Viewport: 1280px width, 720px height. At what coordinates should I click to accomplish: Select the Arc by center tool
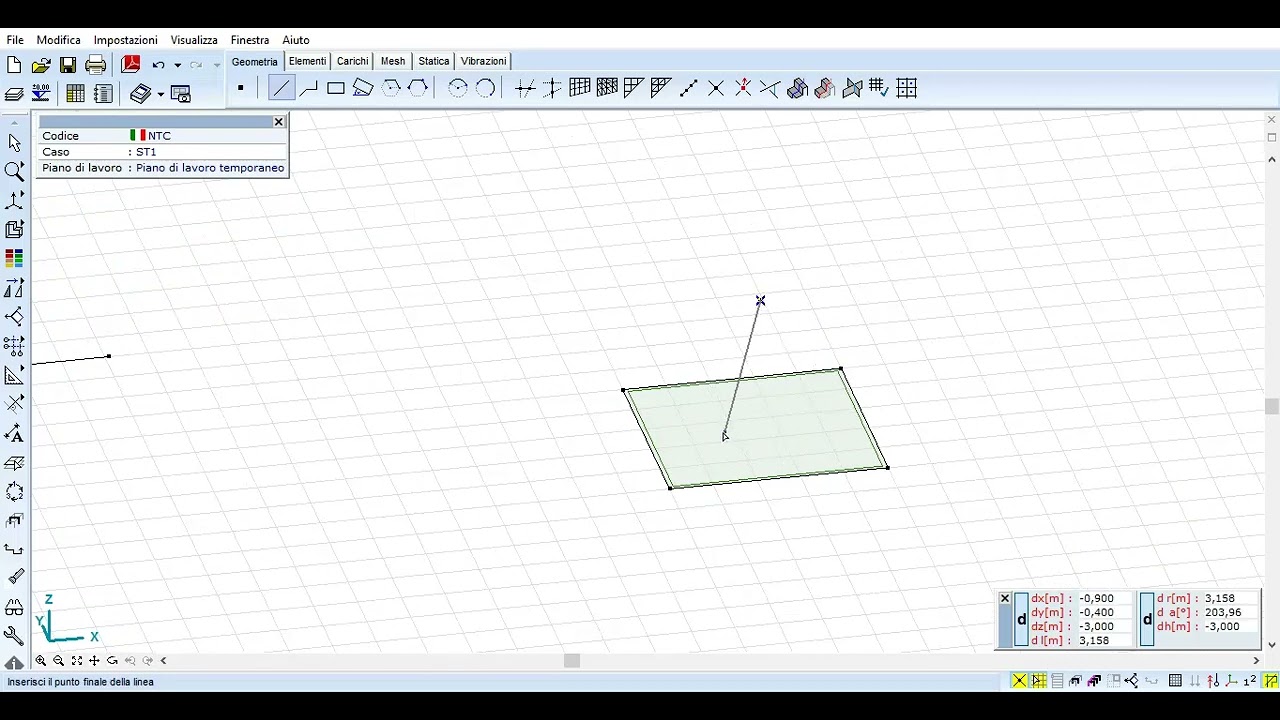(458, 89)
